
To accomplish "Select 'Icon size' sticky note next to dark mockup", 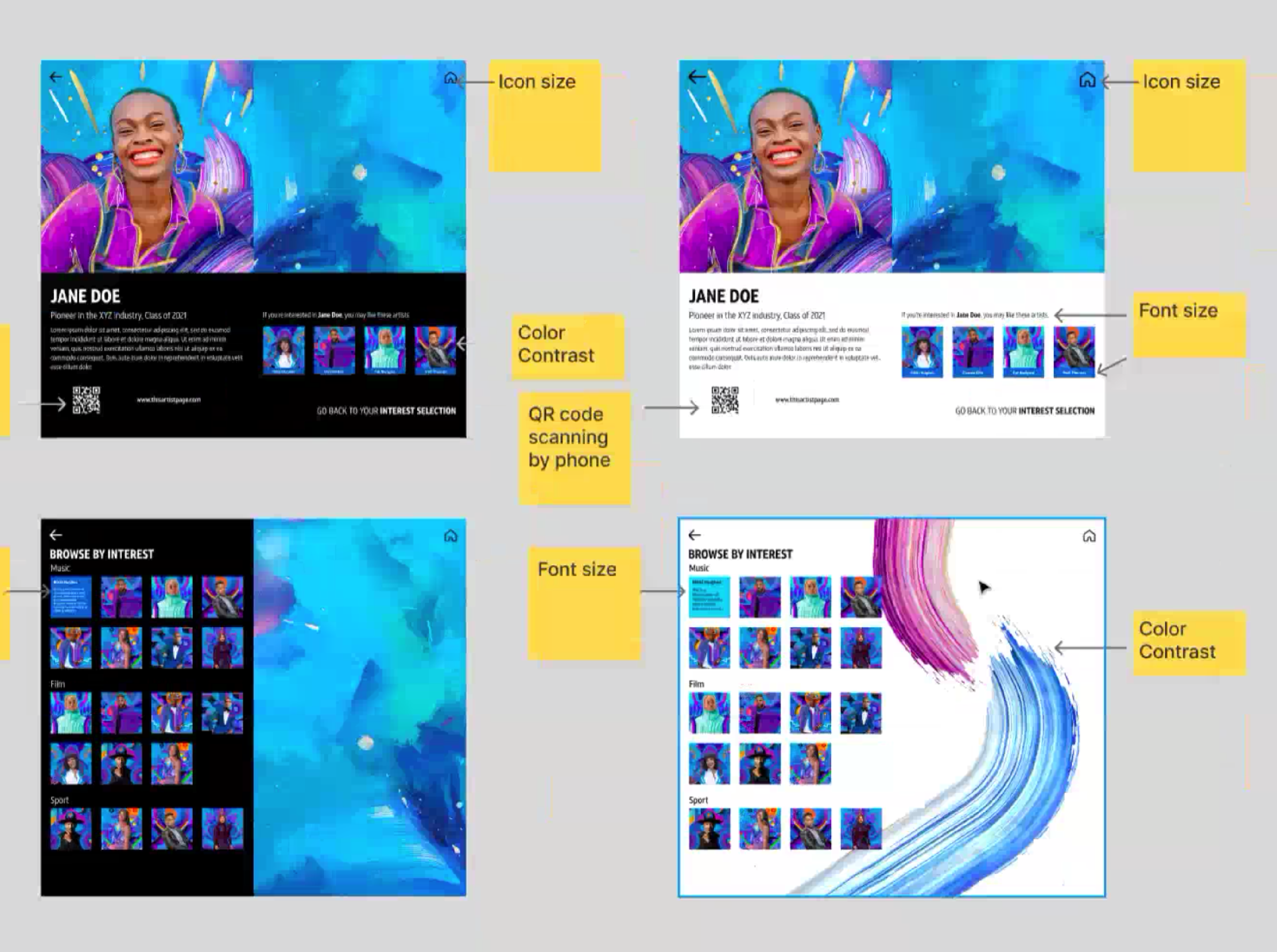I will pos(545,115).
